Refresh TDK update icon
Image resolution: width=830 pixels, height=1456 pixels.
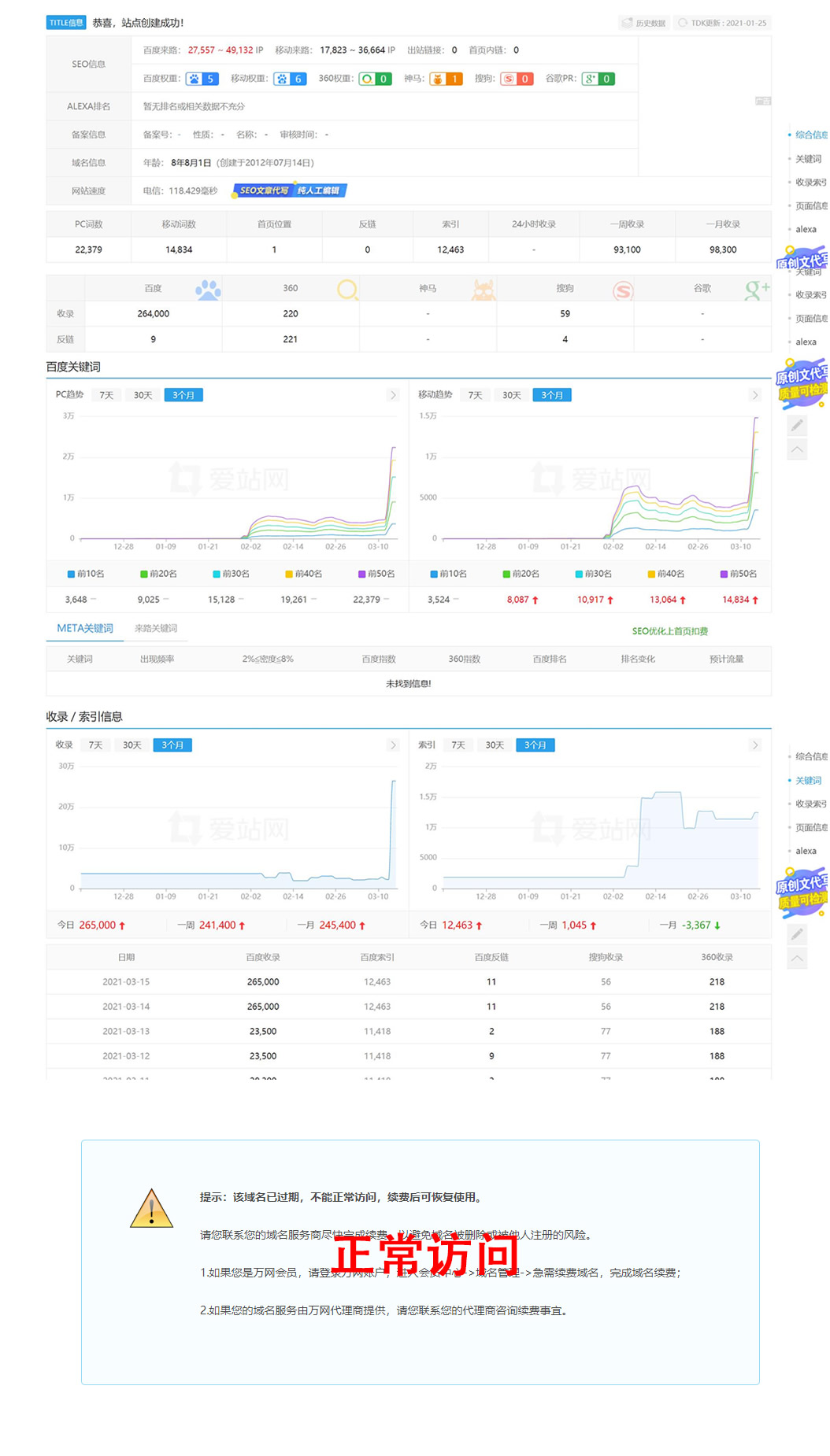click(683, 23)
